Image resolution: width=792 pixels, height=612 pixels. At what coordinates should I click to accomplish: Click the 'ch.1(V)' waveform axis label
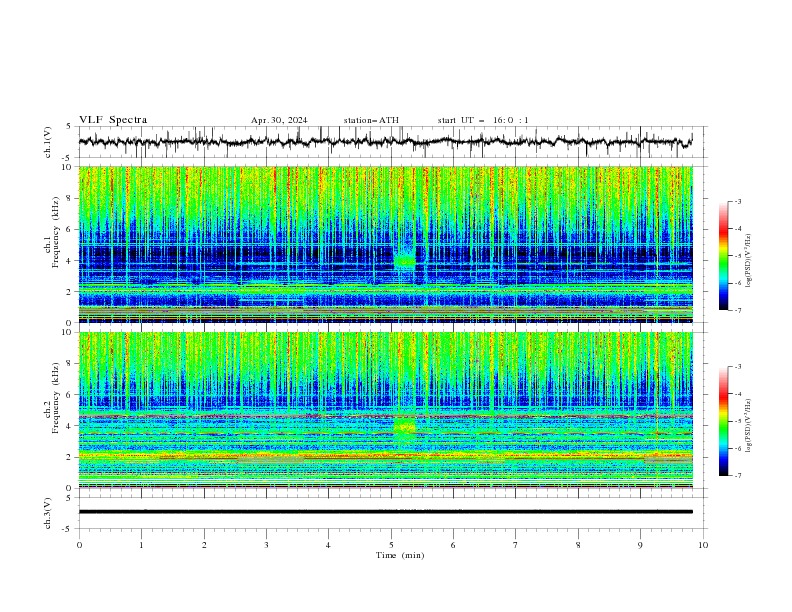48,142
